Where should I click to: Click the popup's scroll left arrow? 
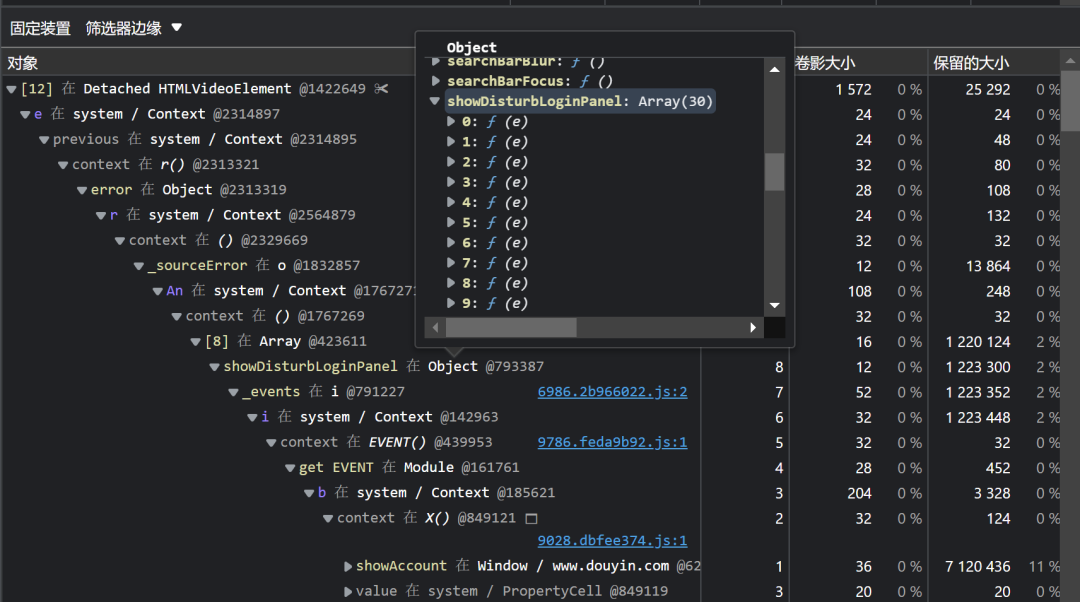(x=435, y=328)
